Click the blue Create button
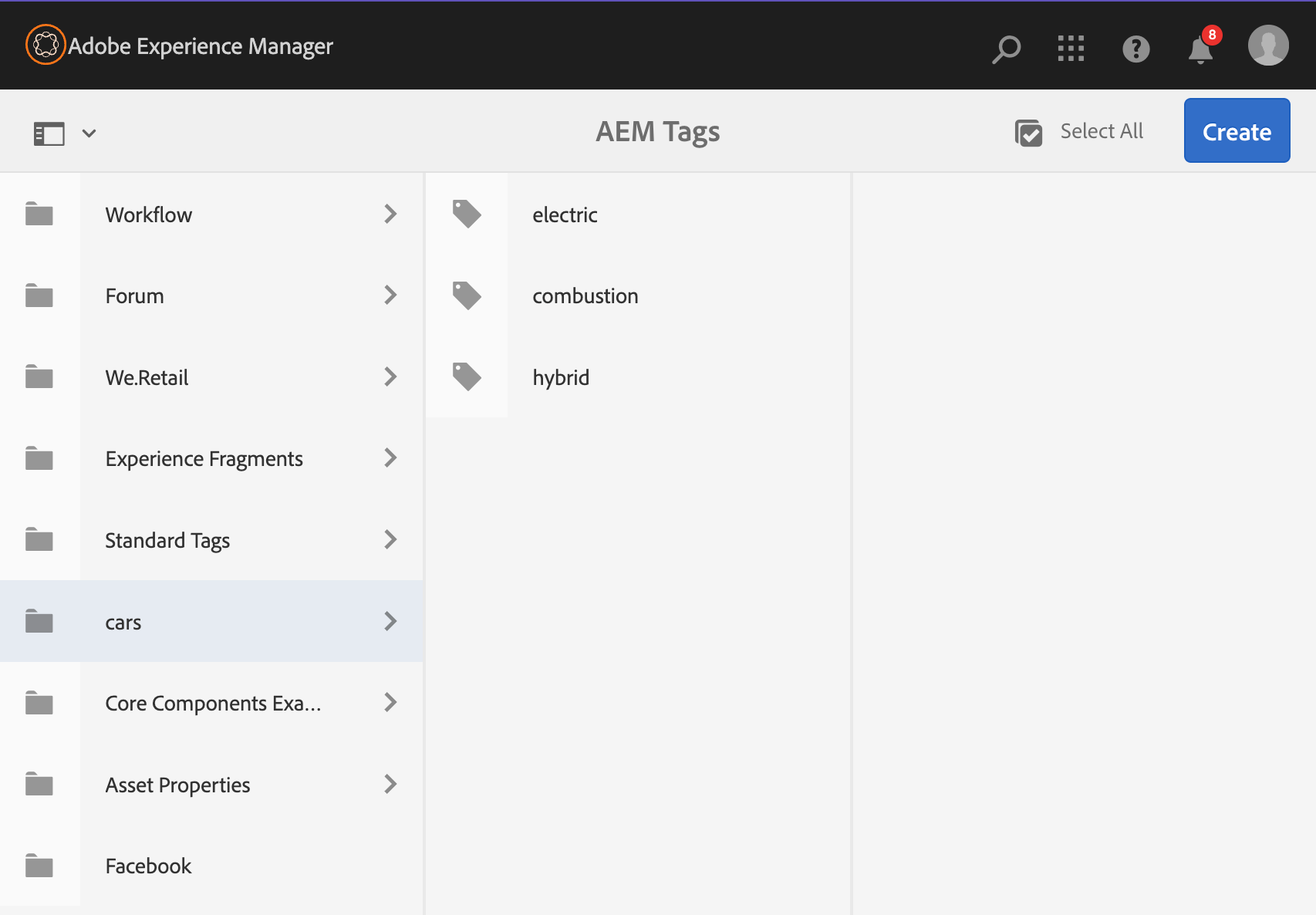Screen dimensions: 1316x915 click(x=1237, y=130)
